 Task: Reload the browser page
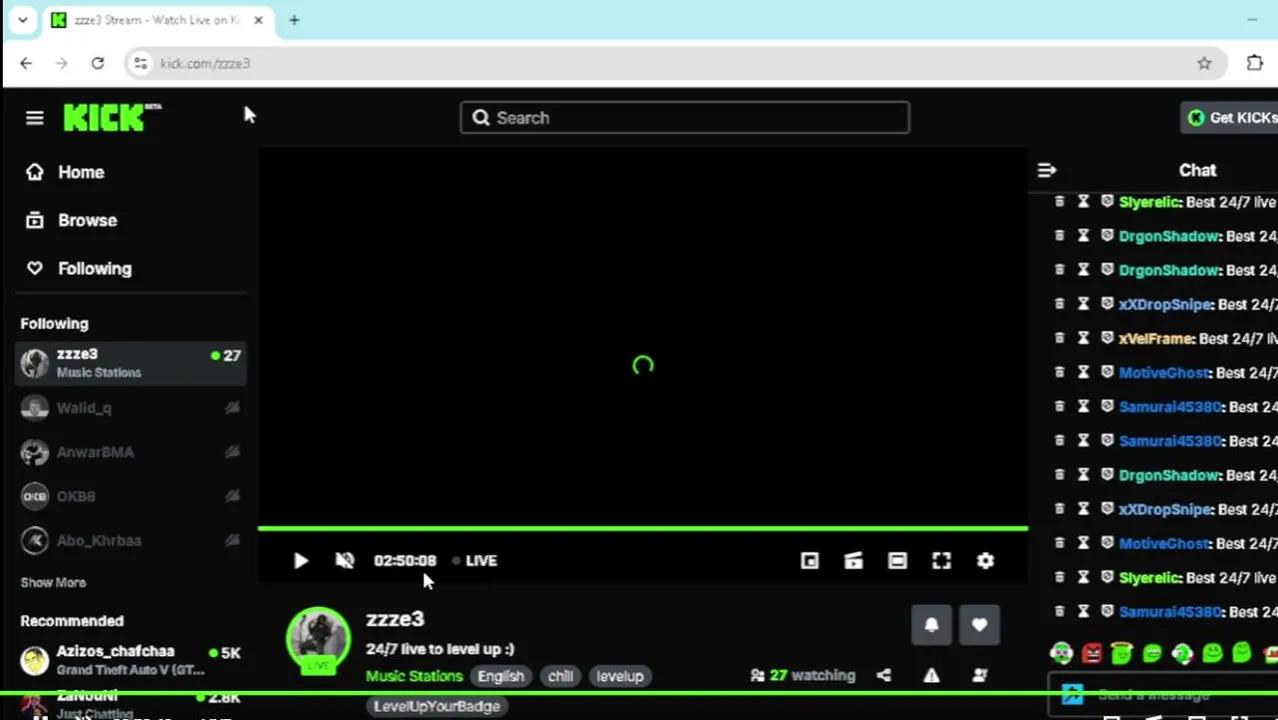pos(97,63)
